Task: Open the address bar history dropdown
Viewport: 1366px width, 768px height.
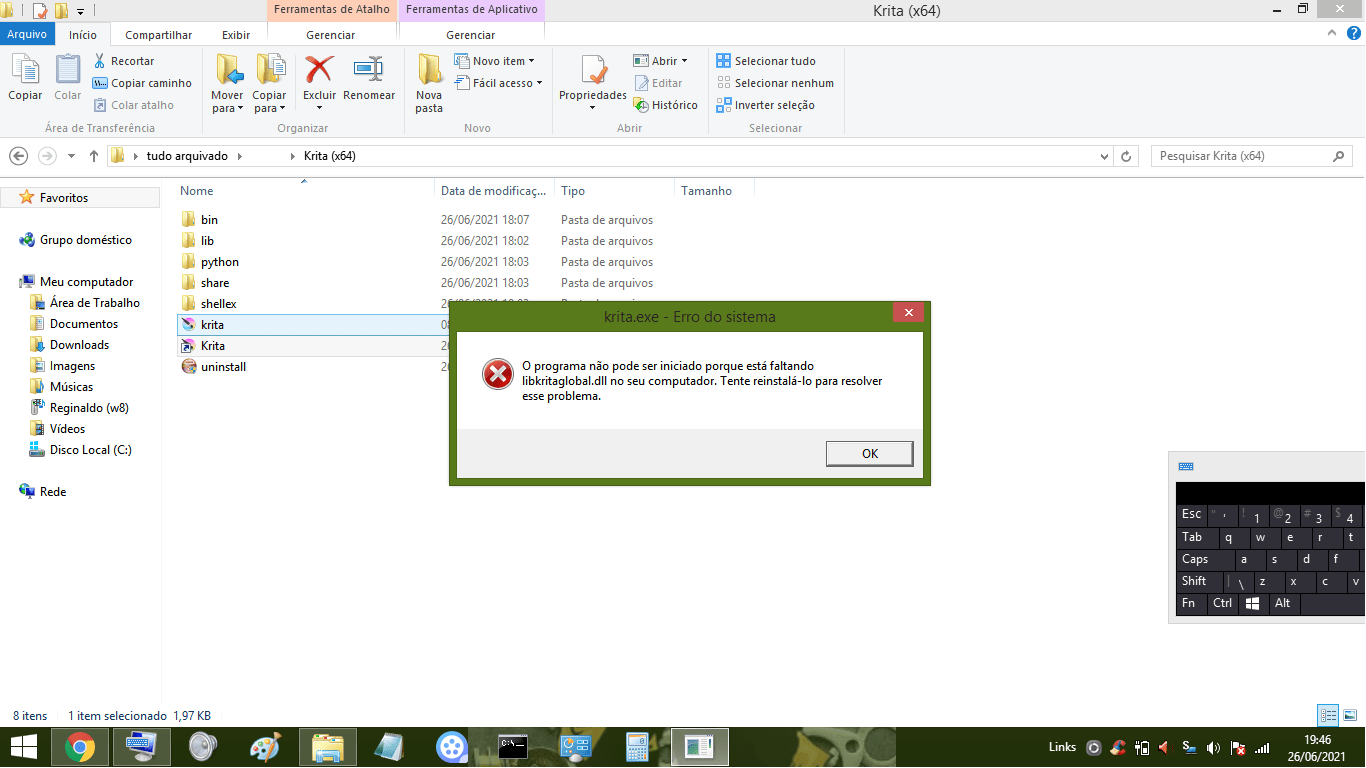Action: click(x=1104, y=156)
